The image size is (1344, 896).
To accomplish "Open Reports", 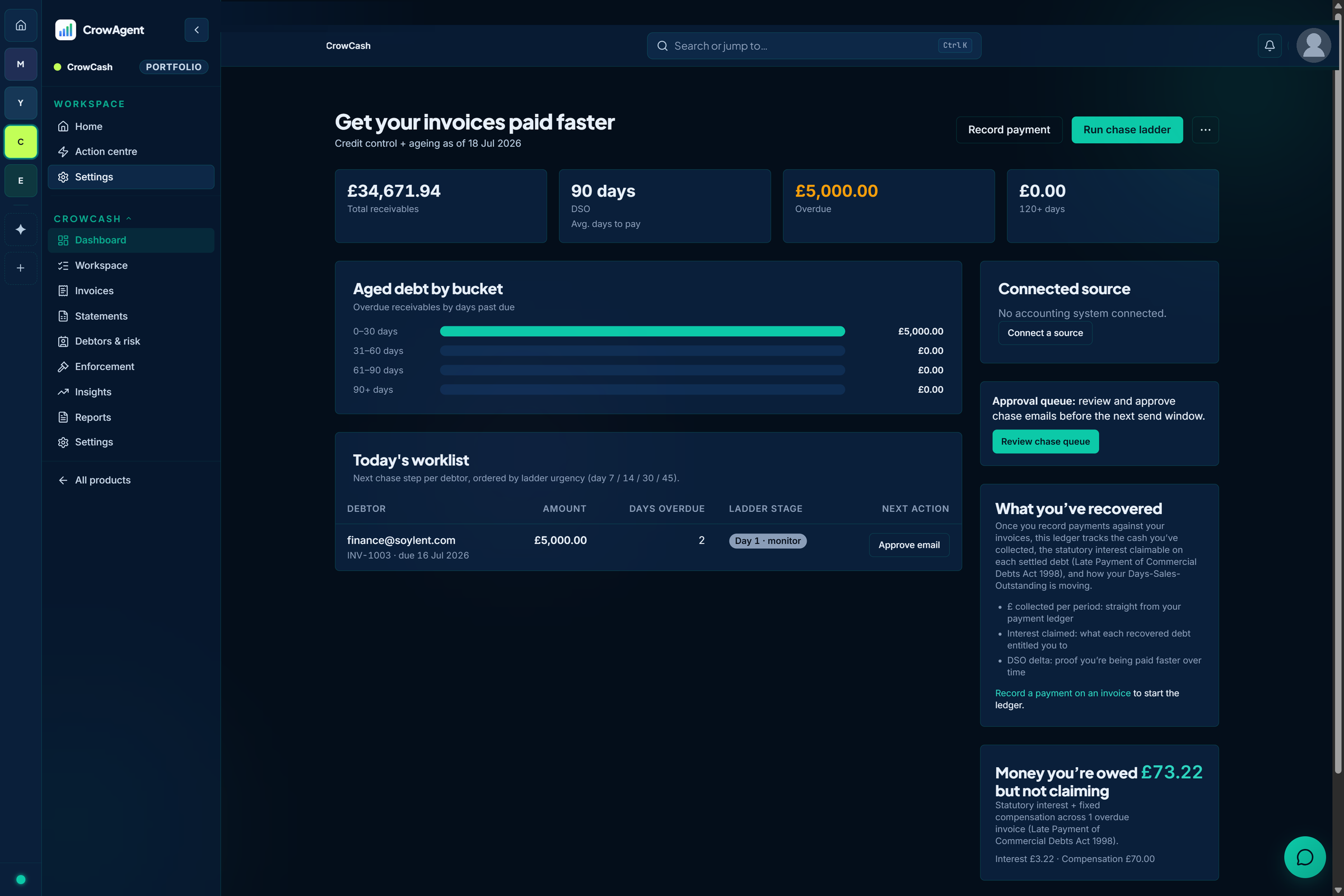I will tap(131, 417).
